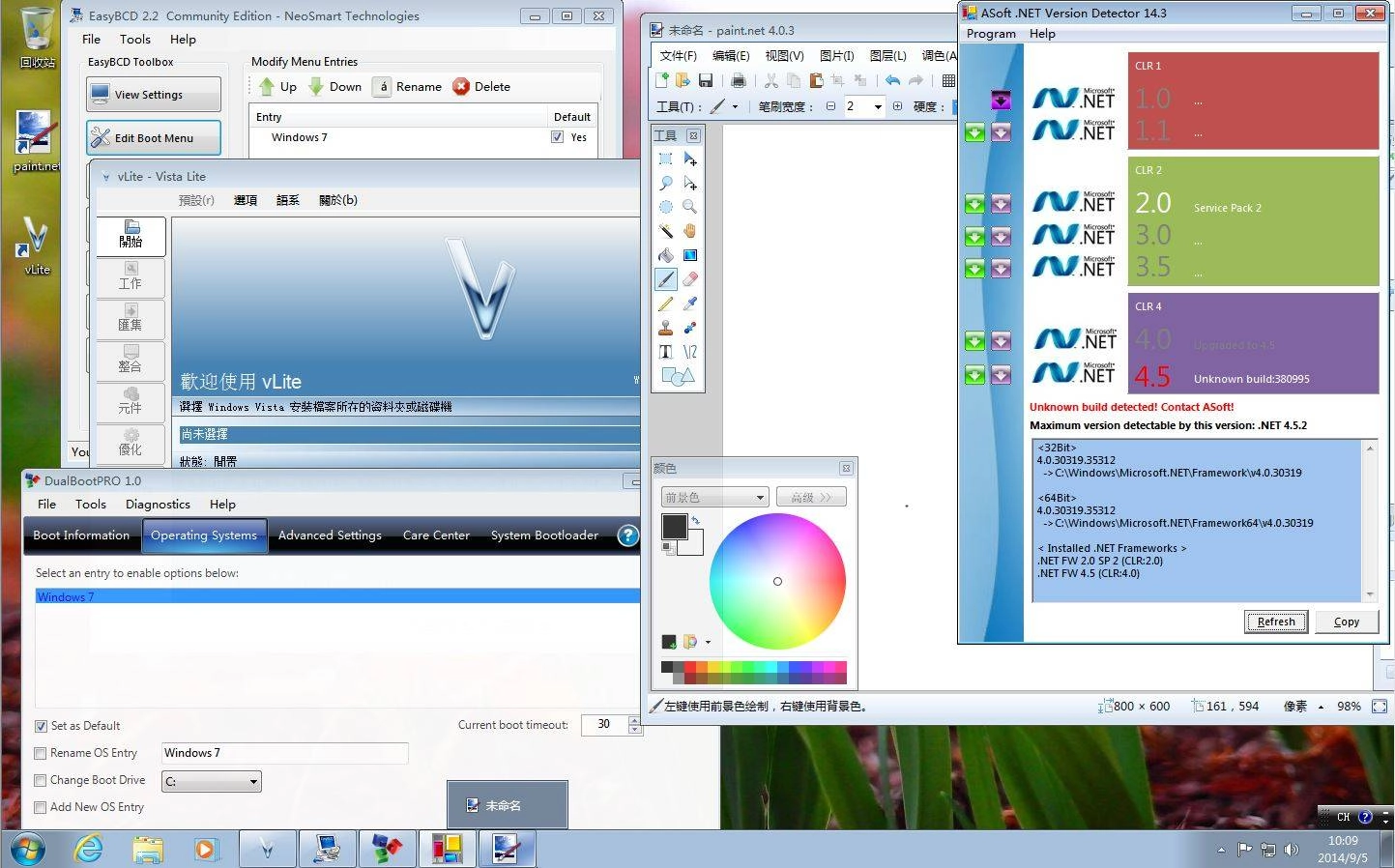Open the tool chooser dropdown arrow

pyautogui.click(x=735, y=106)
